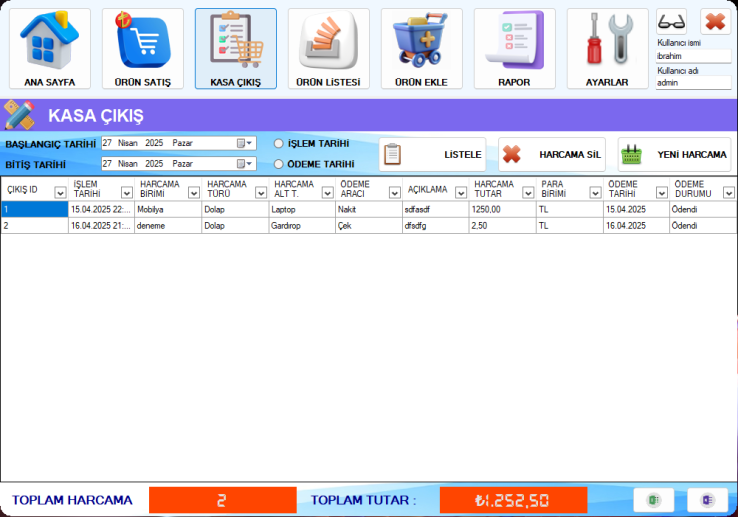Click the glasses icon at top right
This screenshot has width=738, height=517.
point(672,22)
